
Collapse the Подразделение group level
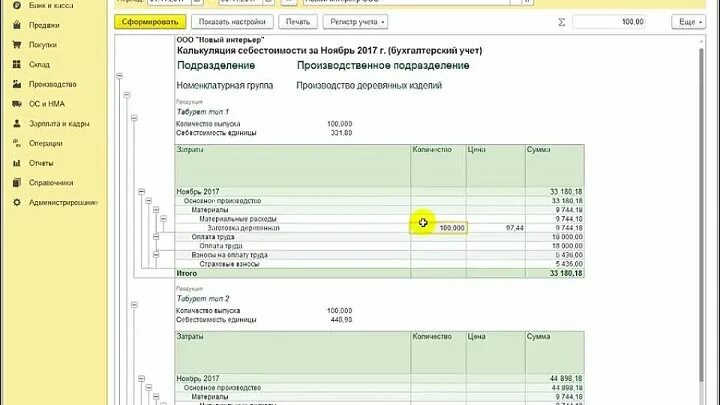point(119,76)
